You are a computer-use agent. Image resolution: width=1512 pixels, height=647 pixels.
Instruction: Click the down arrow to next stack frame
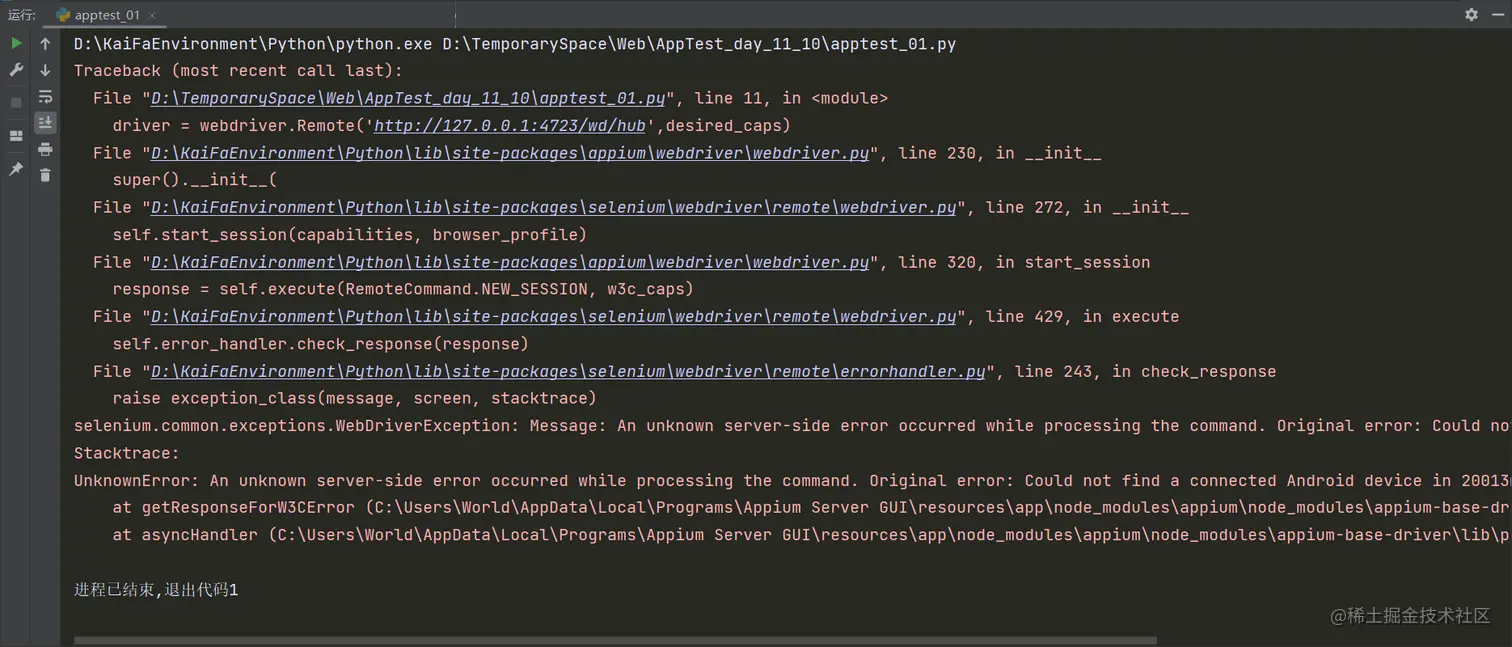pyautogui.click(x=45, y=70)
